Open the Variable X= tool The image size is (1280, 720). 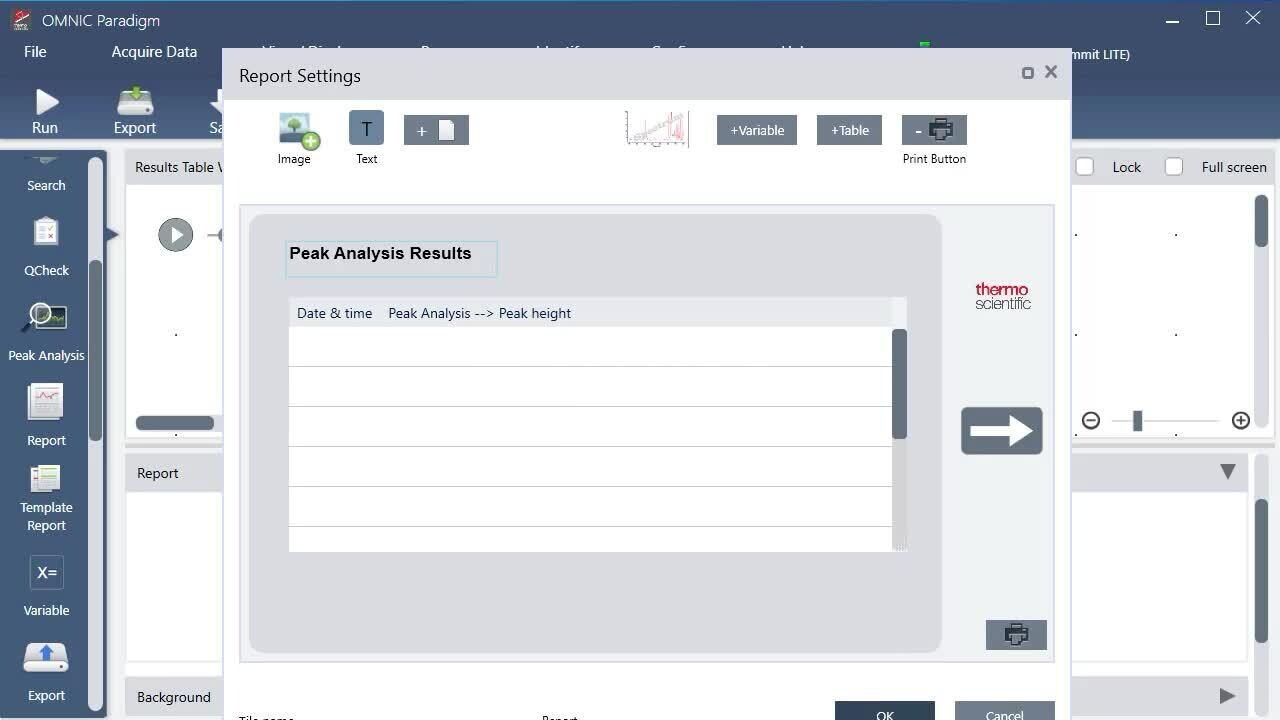click(46, 573)
